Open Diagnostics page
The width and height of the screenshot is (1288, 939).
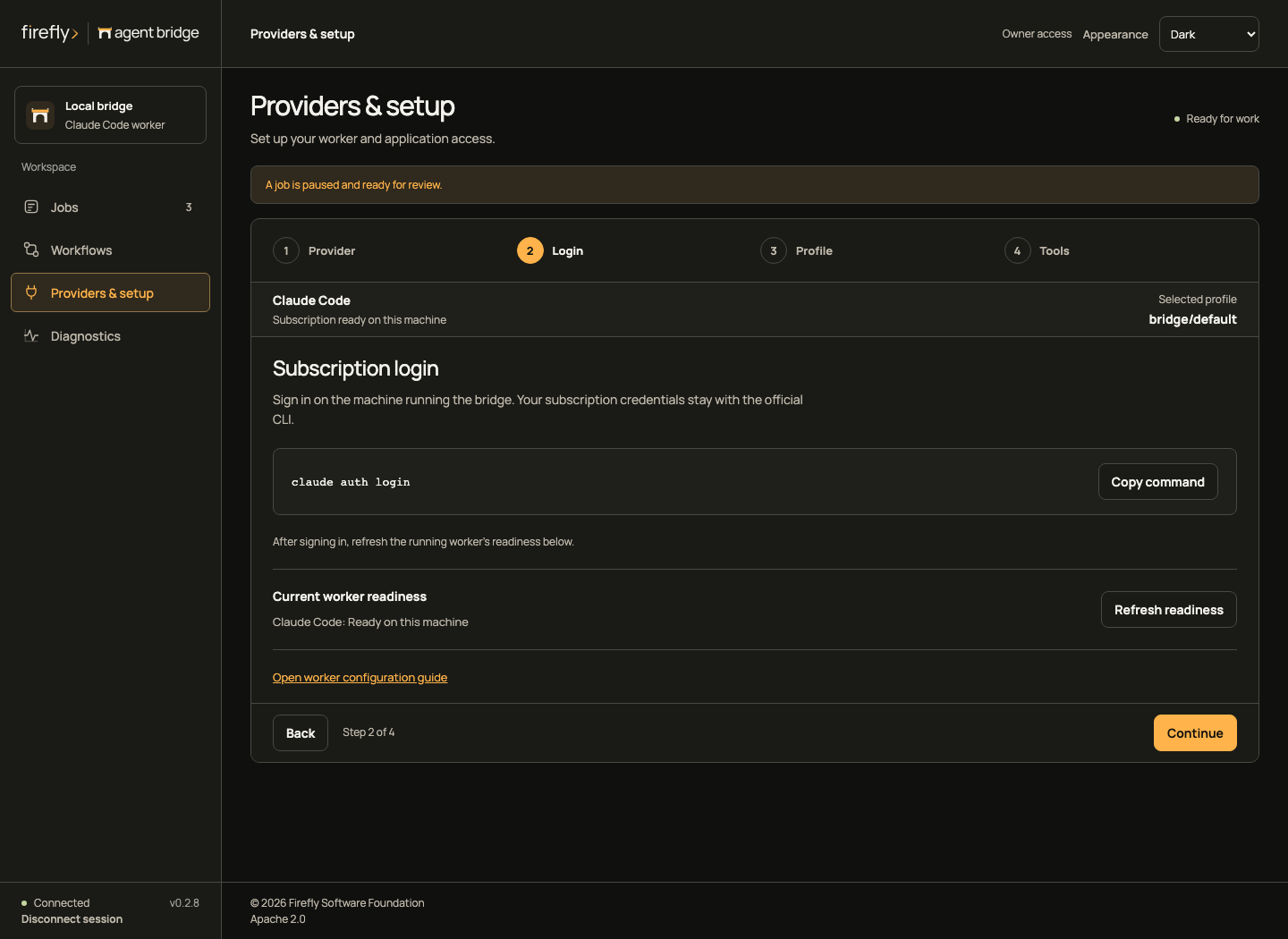110,335
